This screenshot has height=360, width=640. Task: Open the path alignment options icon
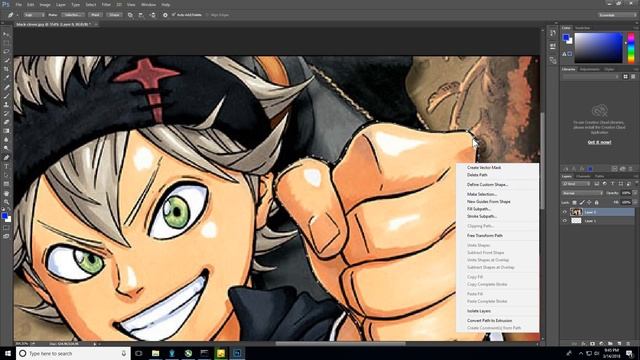141,15
